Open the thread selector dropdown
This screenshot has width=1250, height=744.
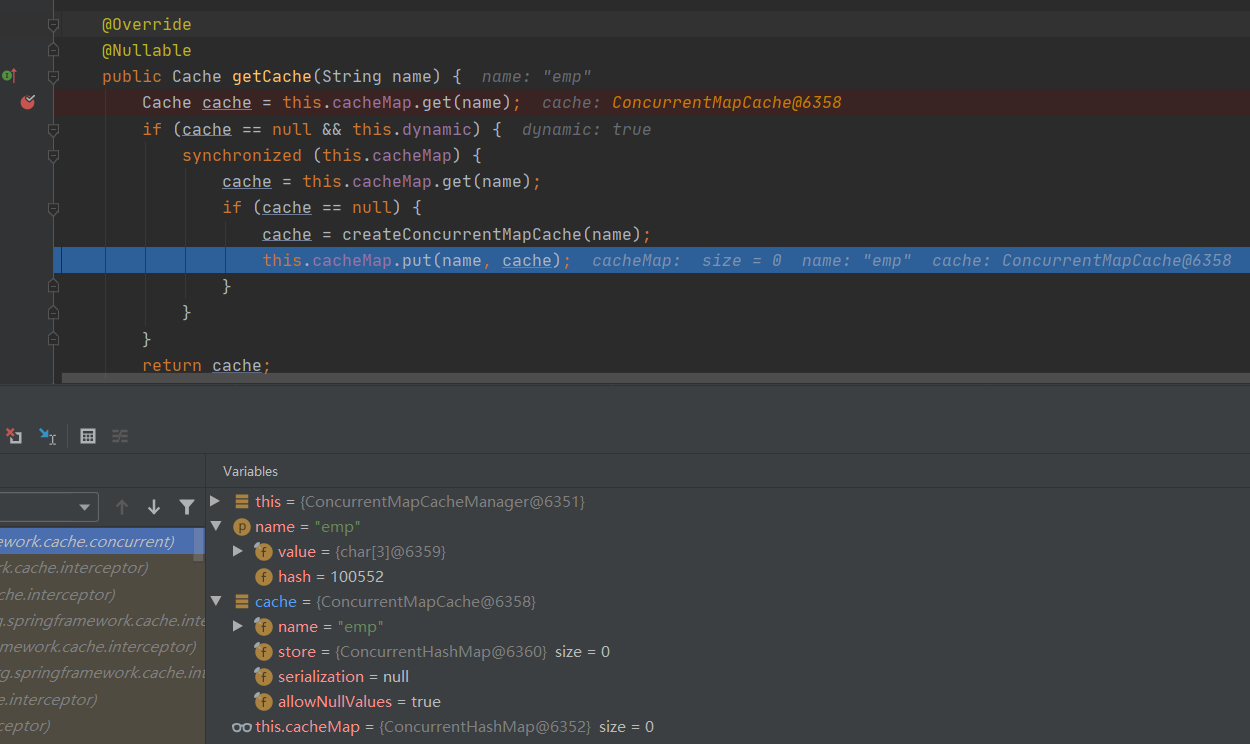click(x=49, y=507)
